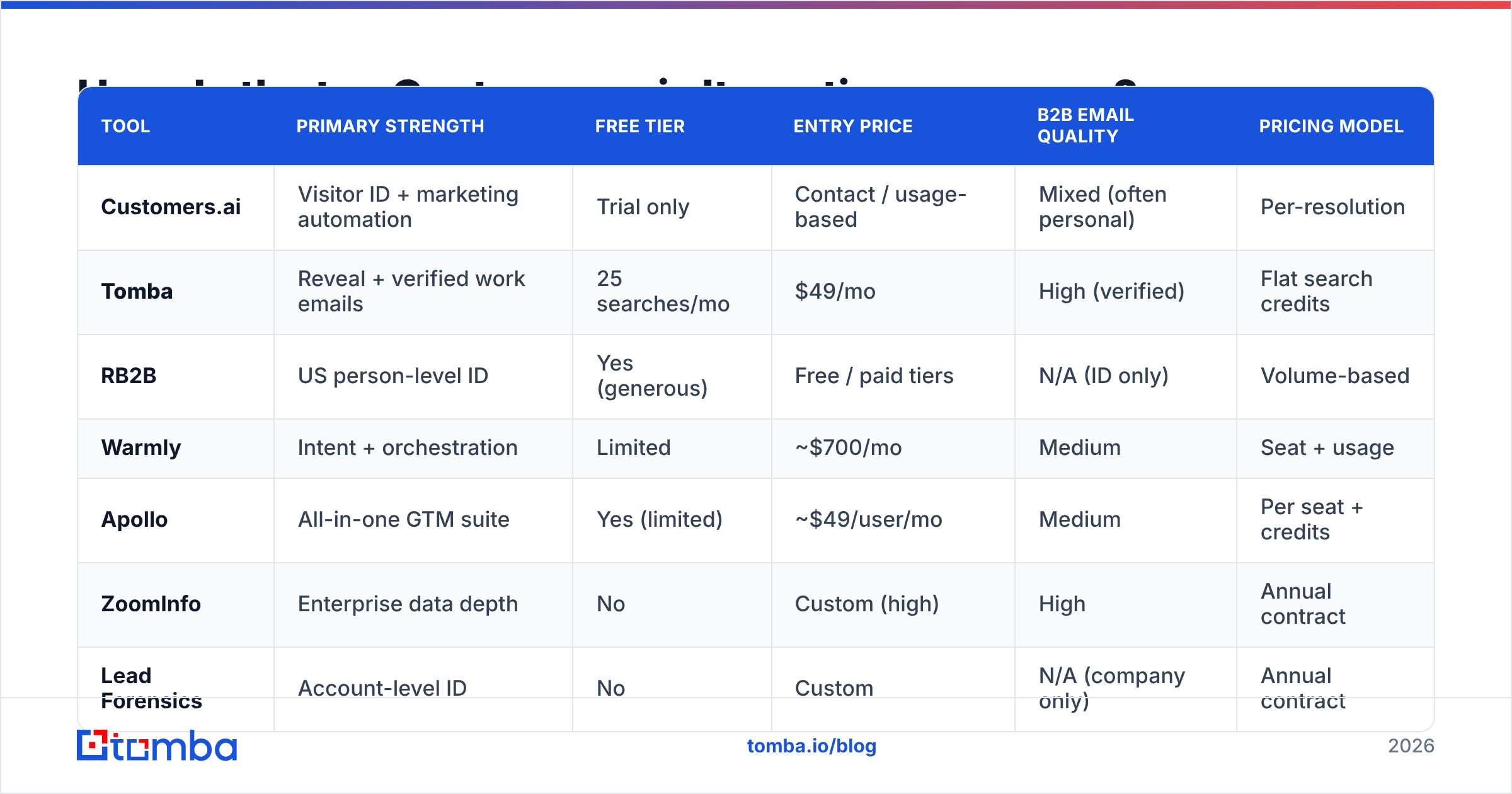Click the 2026 year label
The height and width of the screenshot is (794, 1512).
point(1411,746)
